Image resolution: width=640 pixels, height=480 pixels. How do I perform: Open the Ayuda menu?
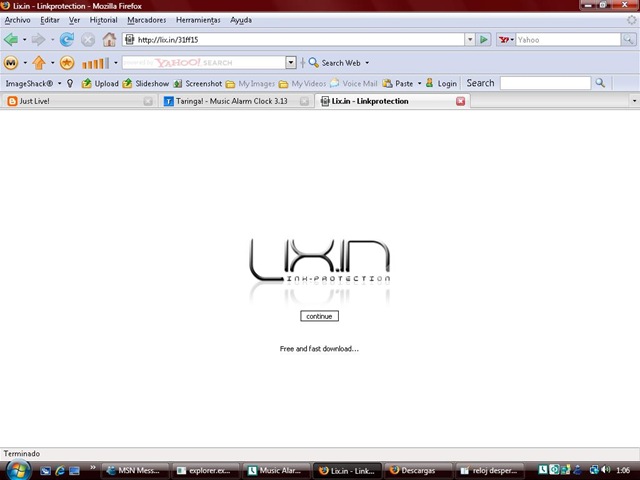241,20
